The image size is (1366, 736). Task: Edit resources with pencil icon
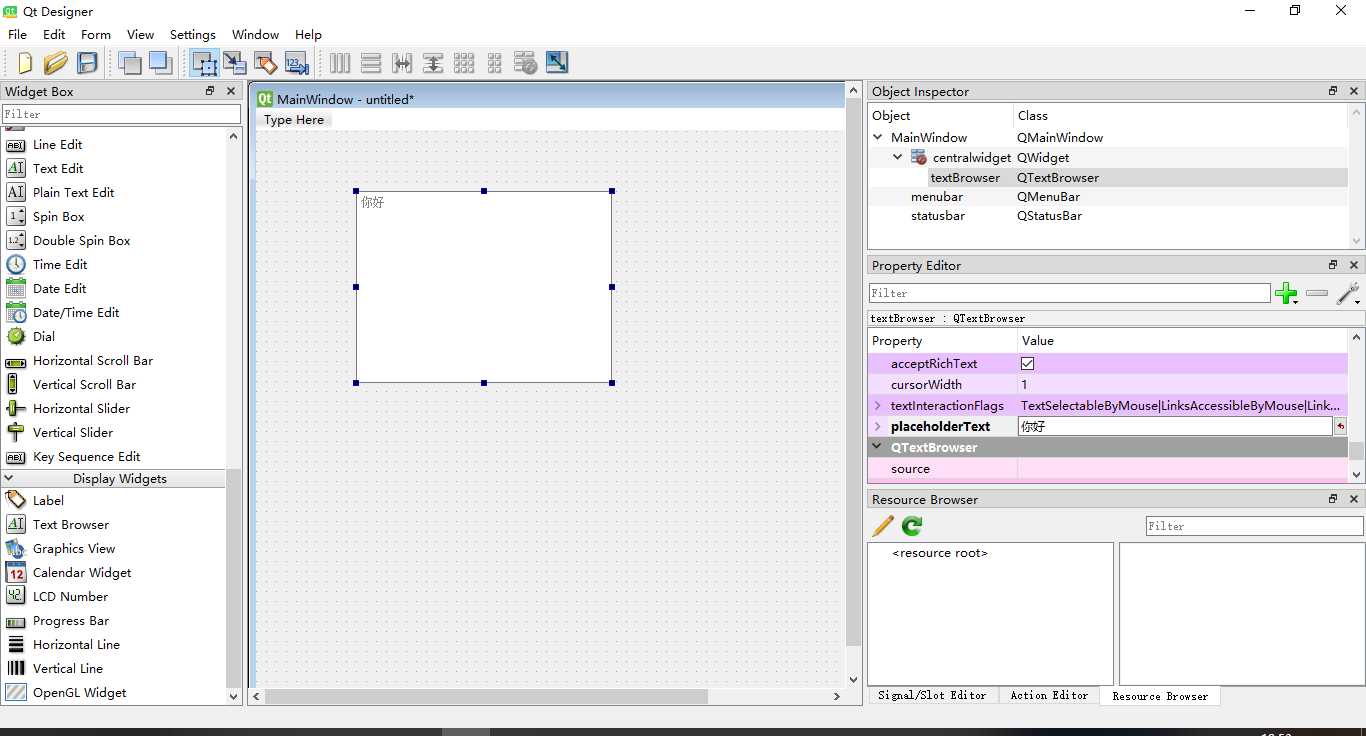click(883, 526)
